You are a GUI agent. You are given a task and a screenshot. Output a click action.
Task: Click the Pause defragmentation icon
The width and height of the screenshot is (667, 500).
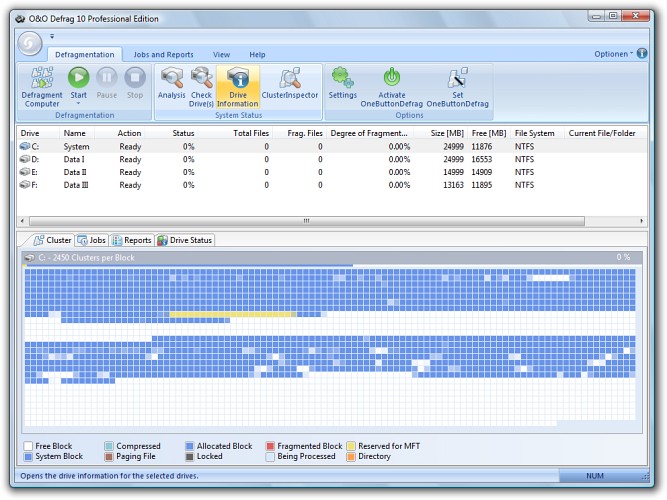(106, 78)
